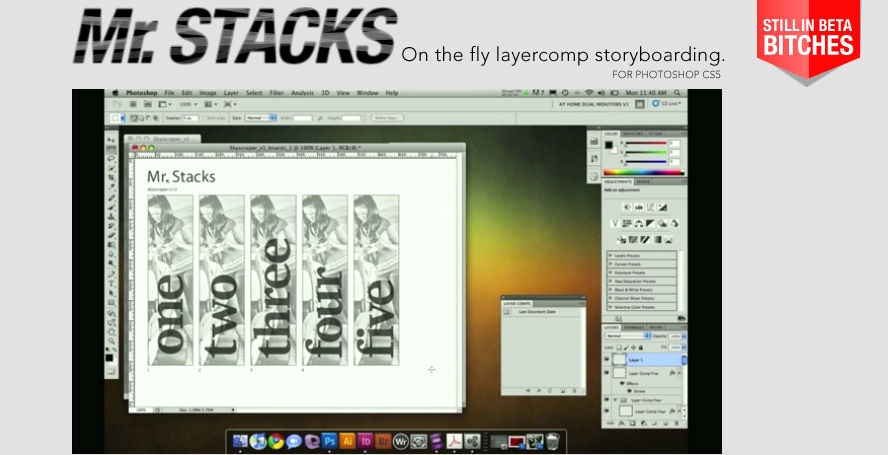Click the Layer 1 thumbnail
The image size is (888, 455).
pyautogui.click(x=619, y=359)
